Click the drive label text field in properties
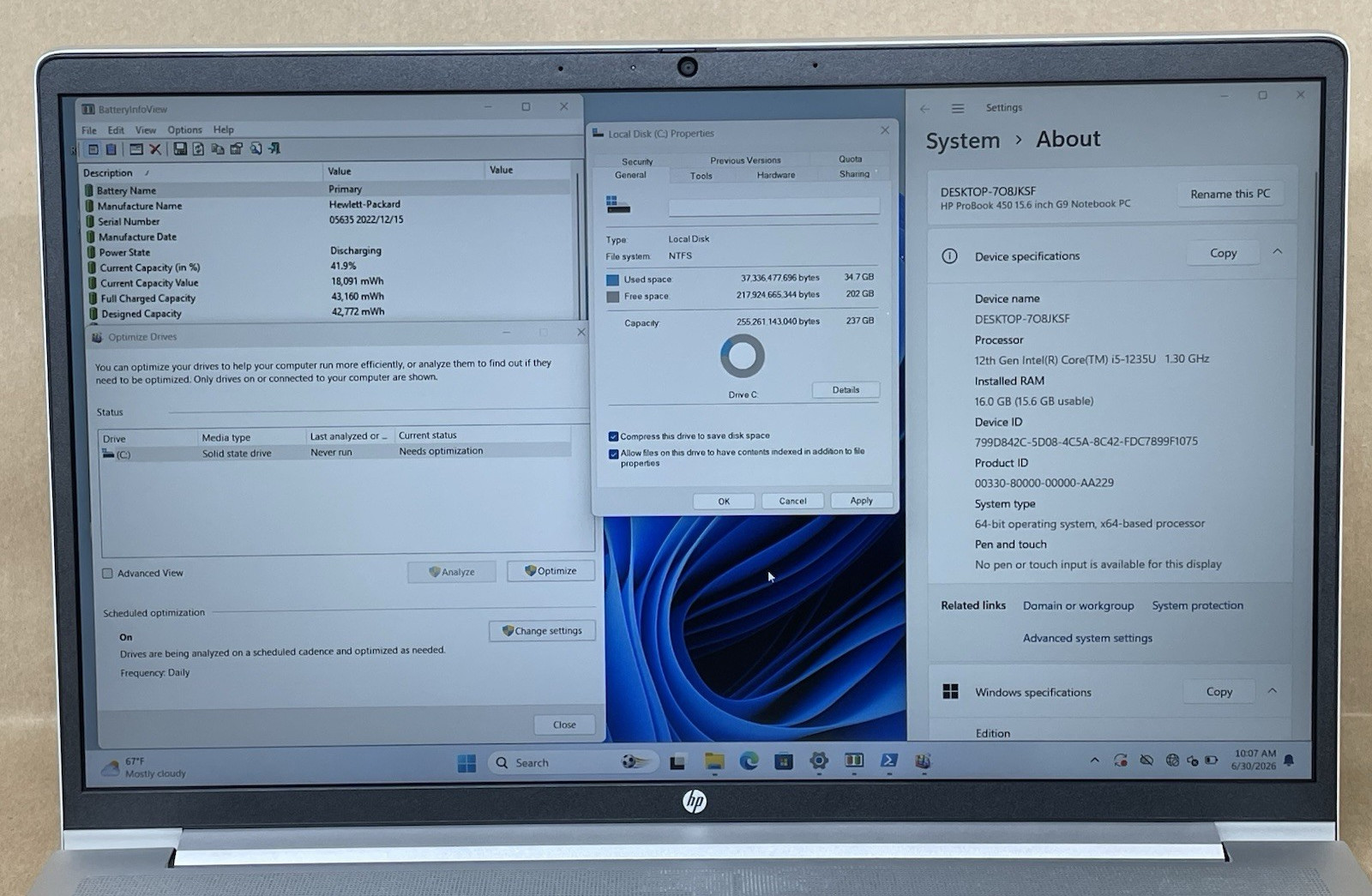 click(x=774, y=207)
